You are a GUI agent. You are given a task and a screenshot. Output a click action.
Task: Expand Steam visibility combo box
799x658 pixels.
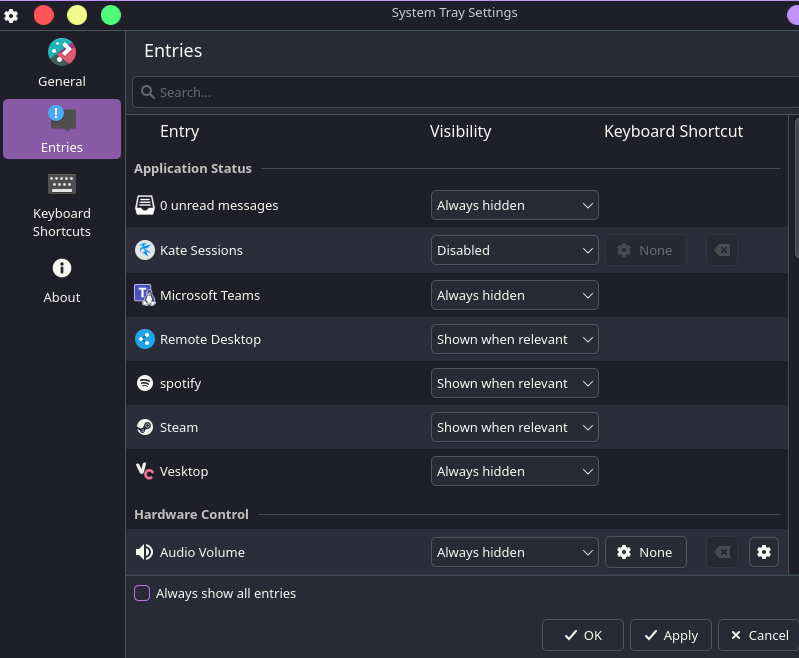click(514, 427)
